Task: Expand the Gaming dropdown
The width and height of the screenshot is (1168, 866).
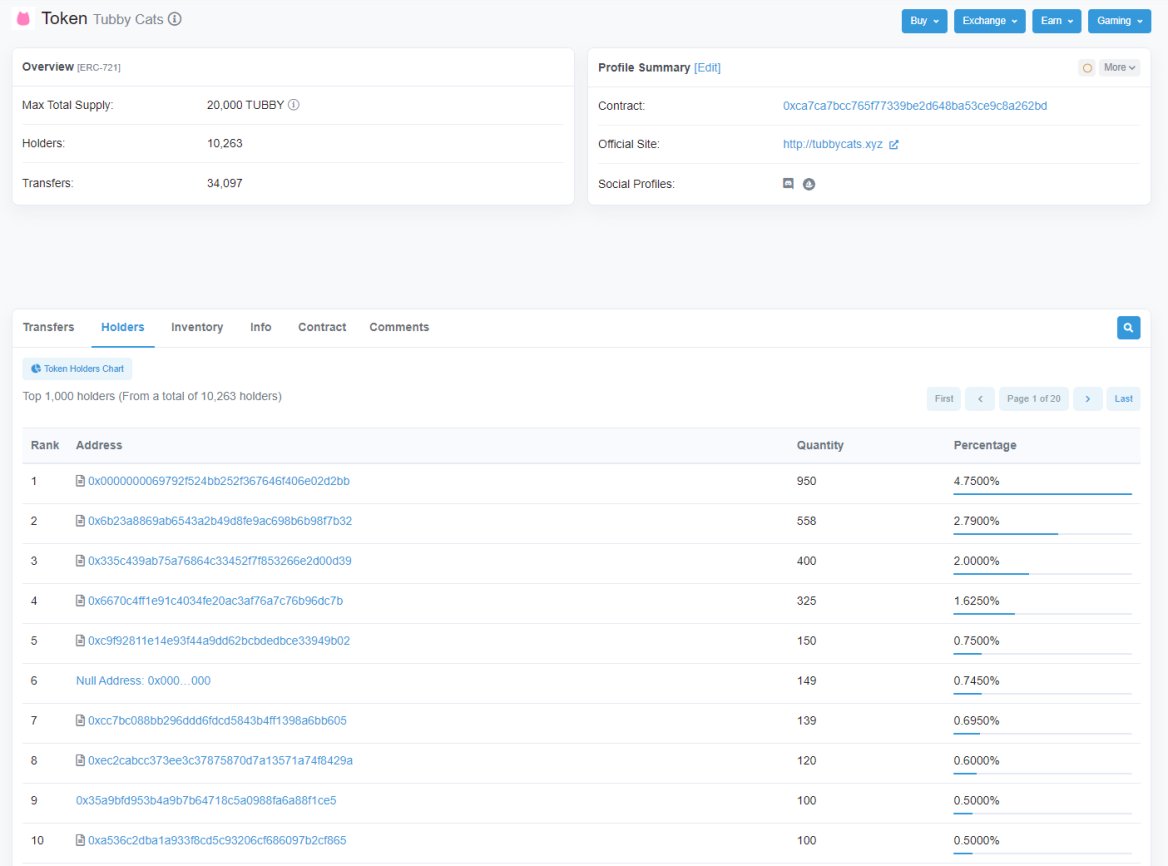Action: coord(1119,21)
